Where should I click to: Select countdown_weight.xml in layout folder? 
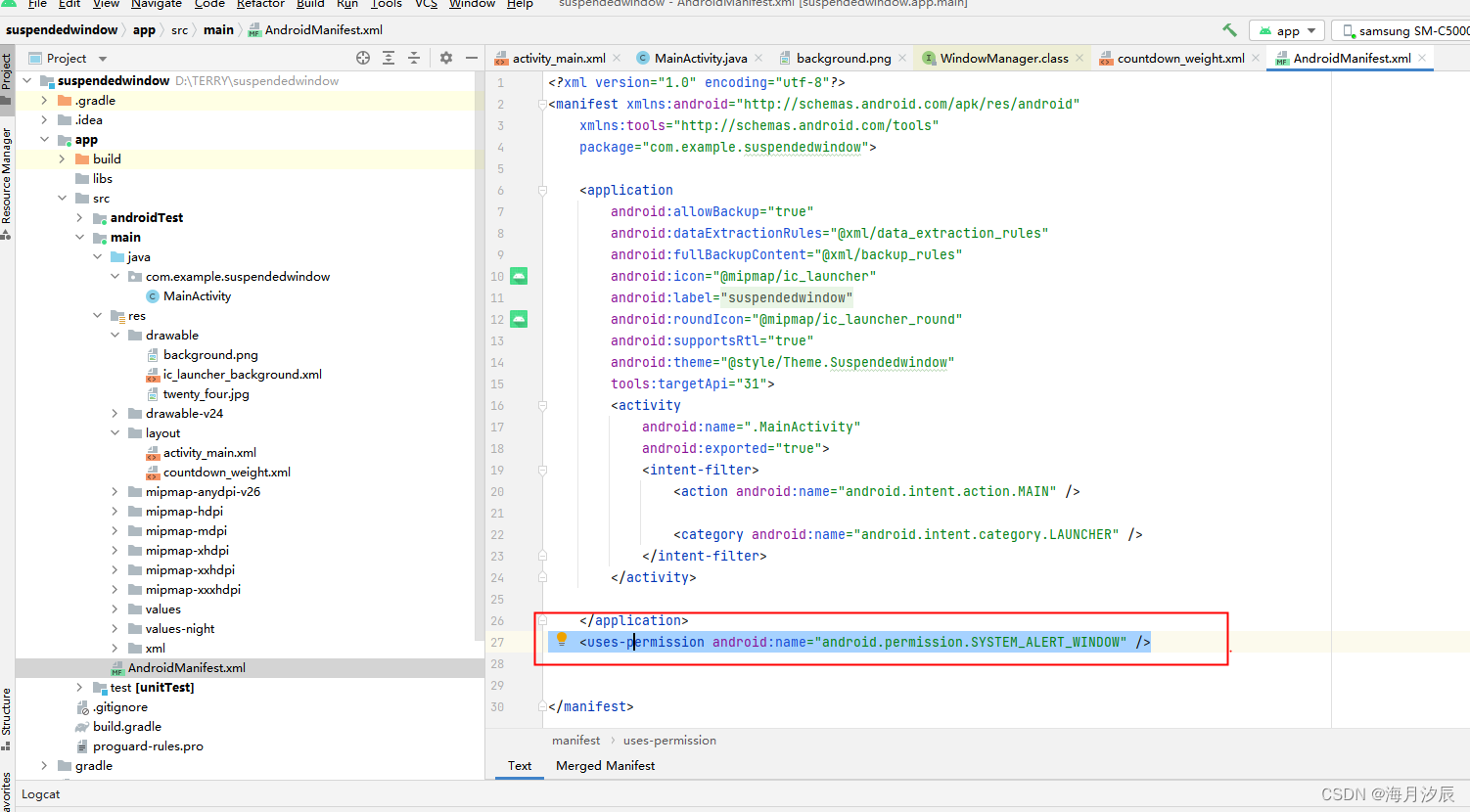tap(226, 472)
